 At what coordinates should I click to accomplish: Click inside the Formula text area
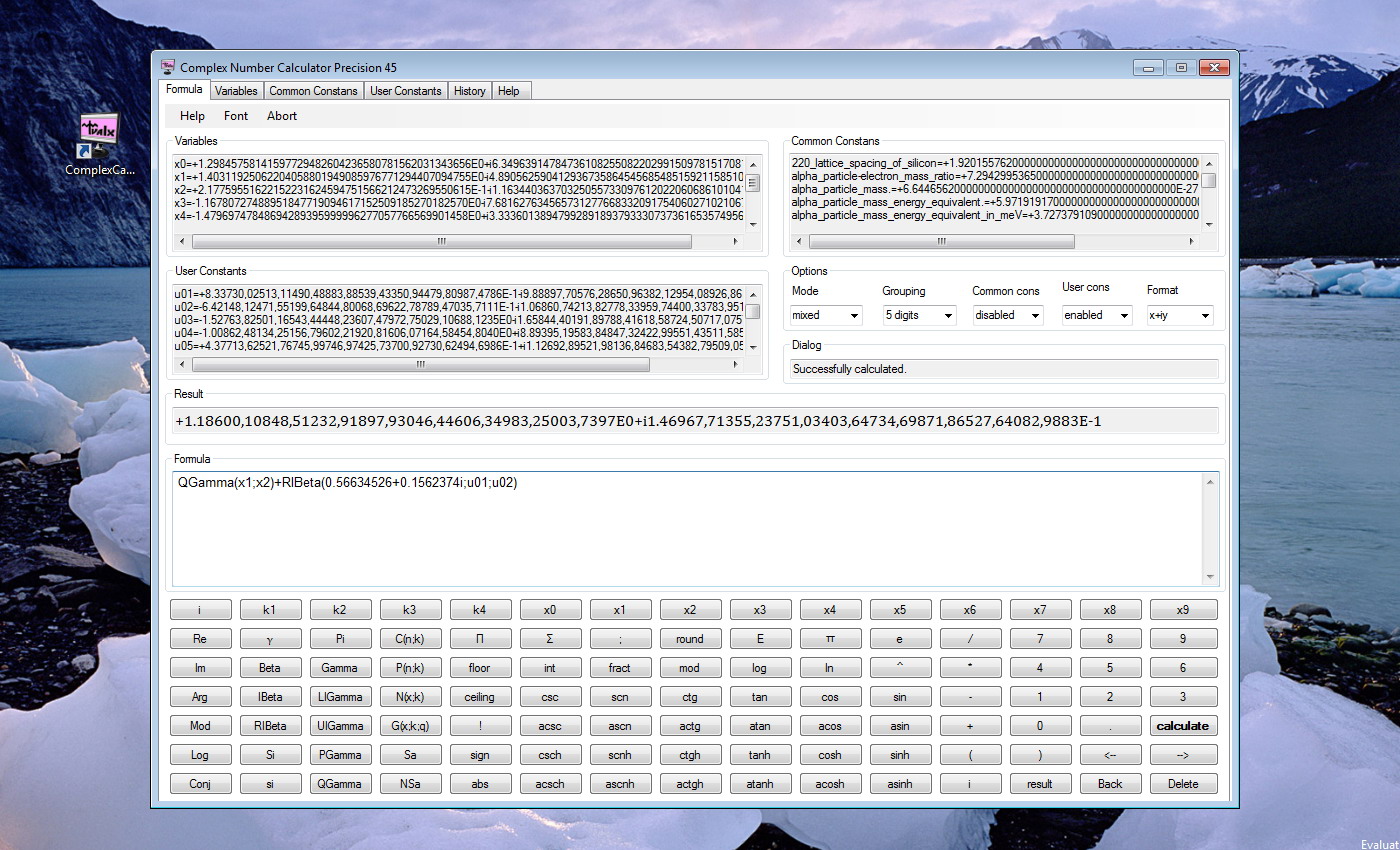pos(690,530)
